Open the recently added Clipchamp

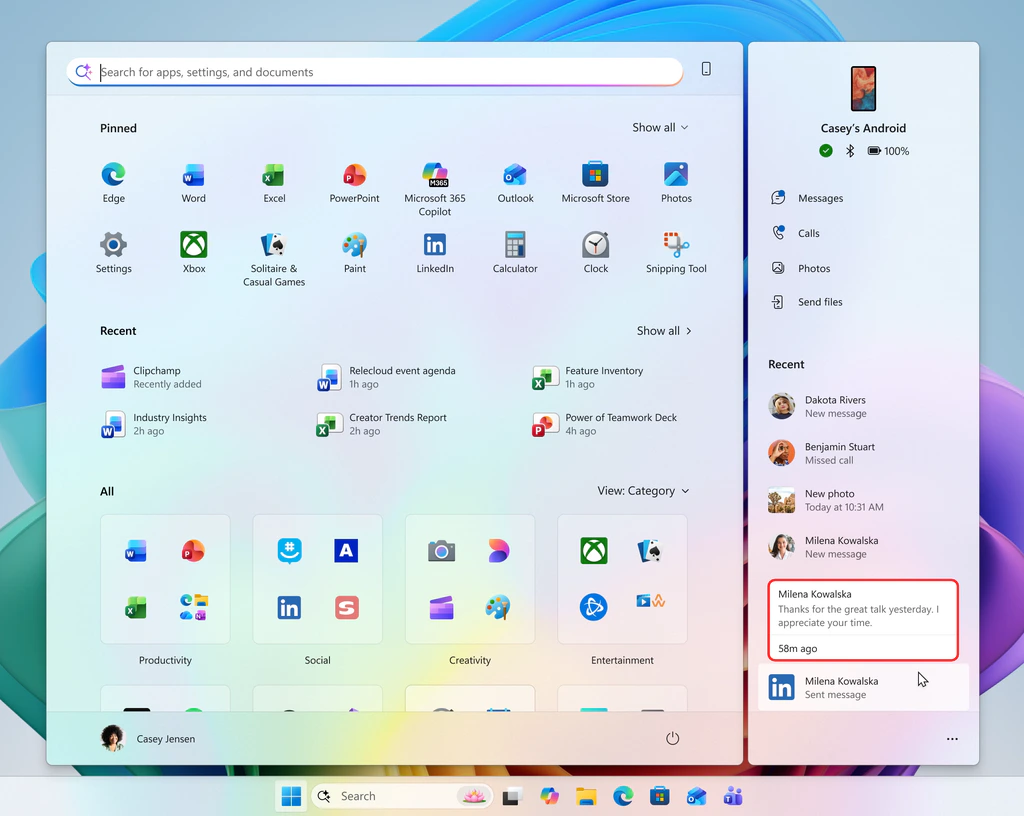[x=152, y=377]
